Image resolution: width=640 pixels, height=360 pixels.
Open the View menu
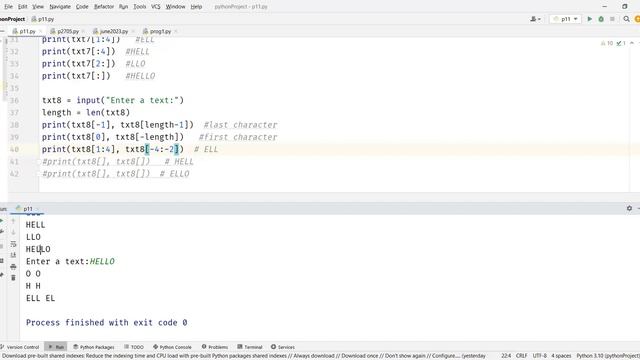38,7
